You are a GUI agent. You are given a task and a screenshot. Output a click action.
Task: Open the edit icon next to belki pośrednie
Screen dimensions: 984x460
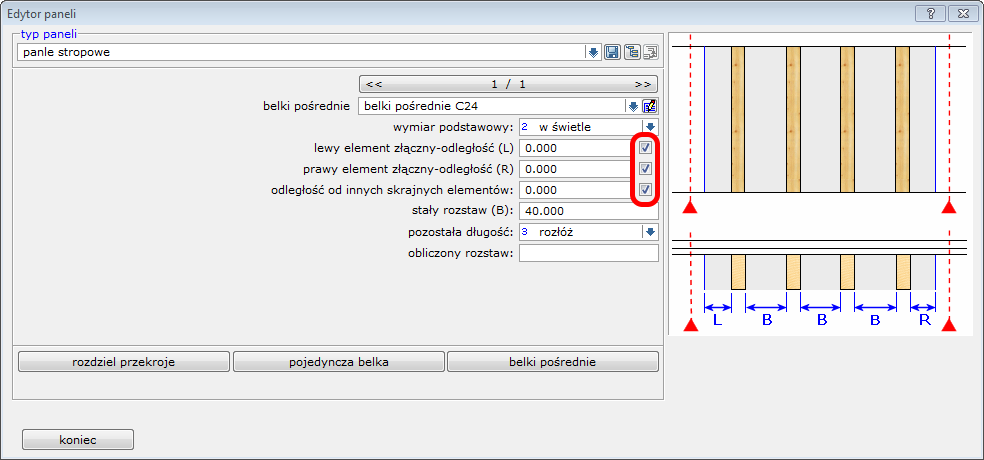(649, 106)
